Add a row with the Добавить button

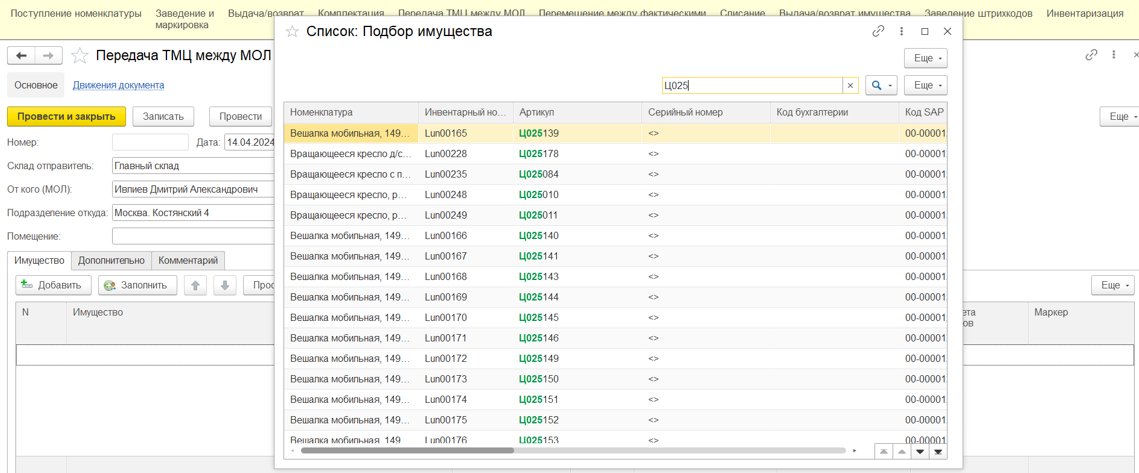53,286
